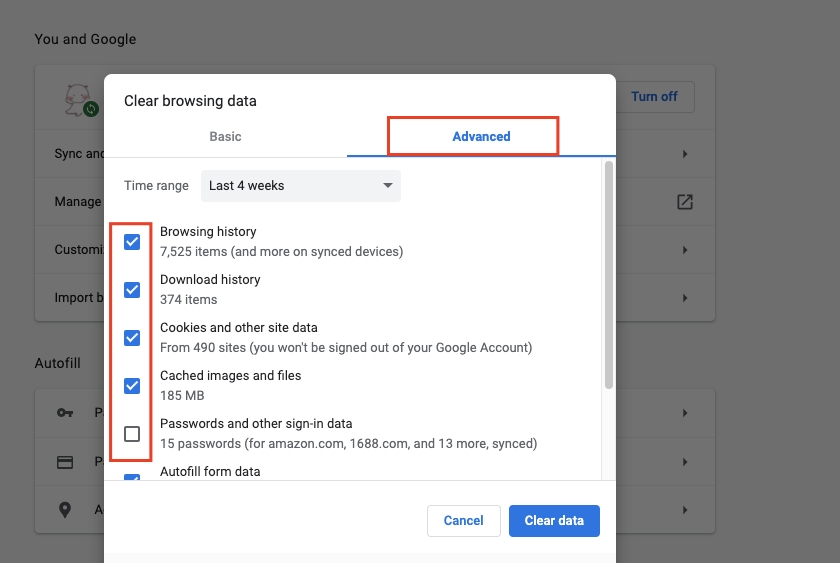This screenshot has width=840, height=563.
Task: Click the 'Time range' label
Action: [156, 186]
